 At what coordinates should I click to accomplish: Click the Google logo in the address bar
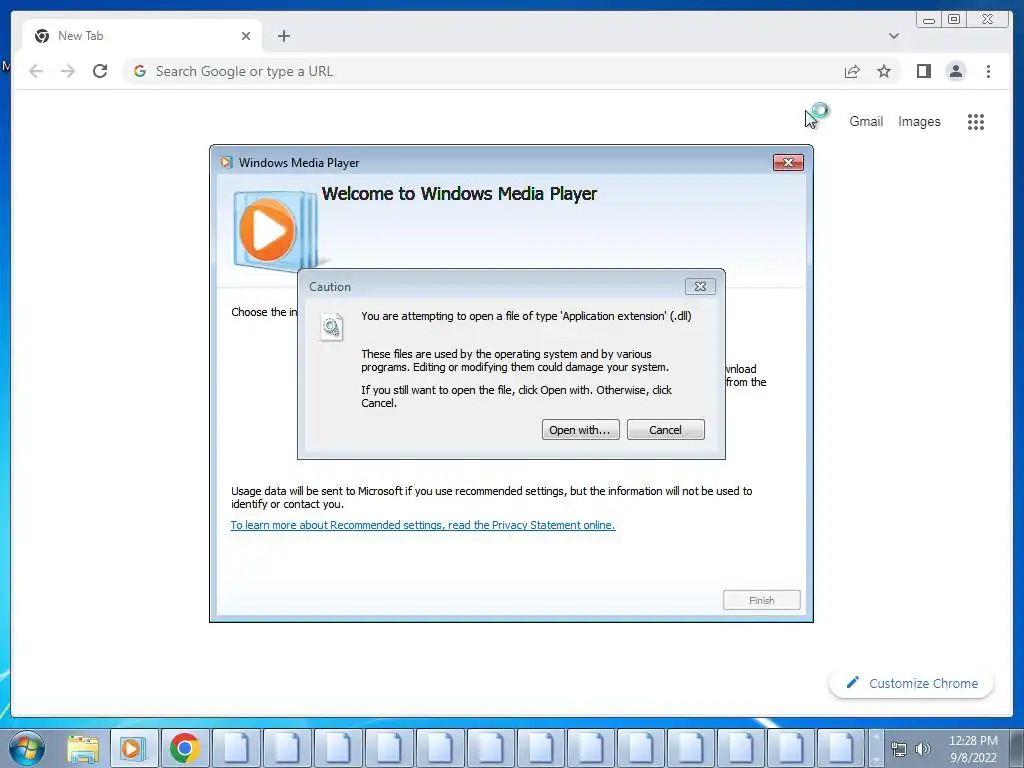(x=140, y=71)
